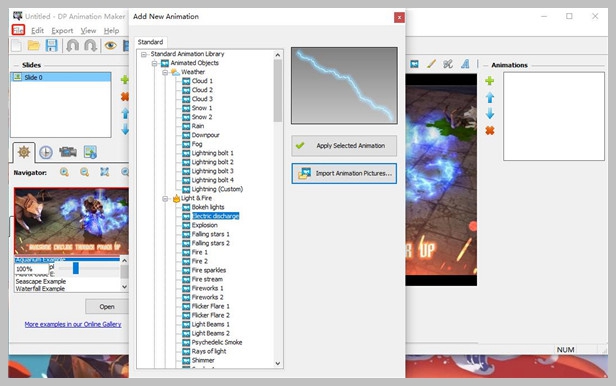Toggle the preview eye icon in toolbar
The image size is (616, 386).
tap(110, 46)
